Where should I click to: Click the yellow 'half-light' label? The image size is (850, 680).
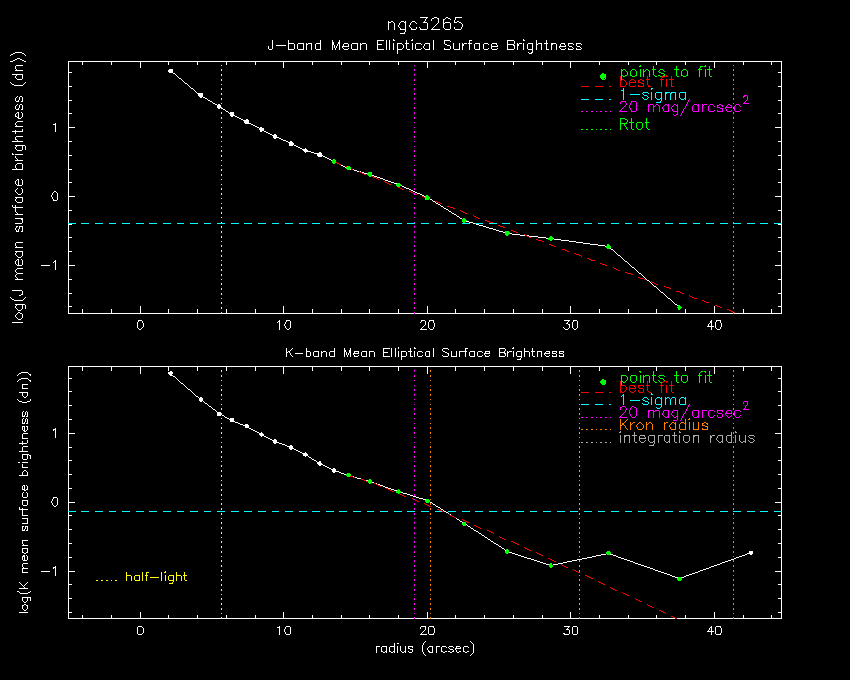(156, 577)
